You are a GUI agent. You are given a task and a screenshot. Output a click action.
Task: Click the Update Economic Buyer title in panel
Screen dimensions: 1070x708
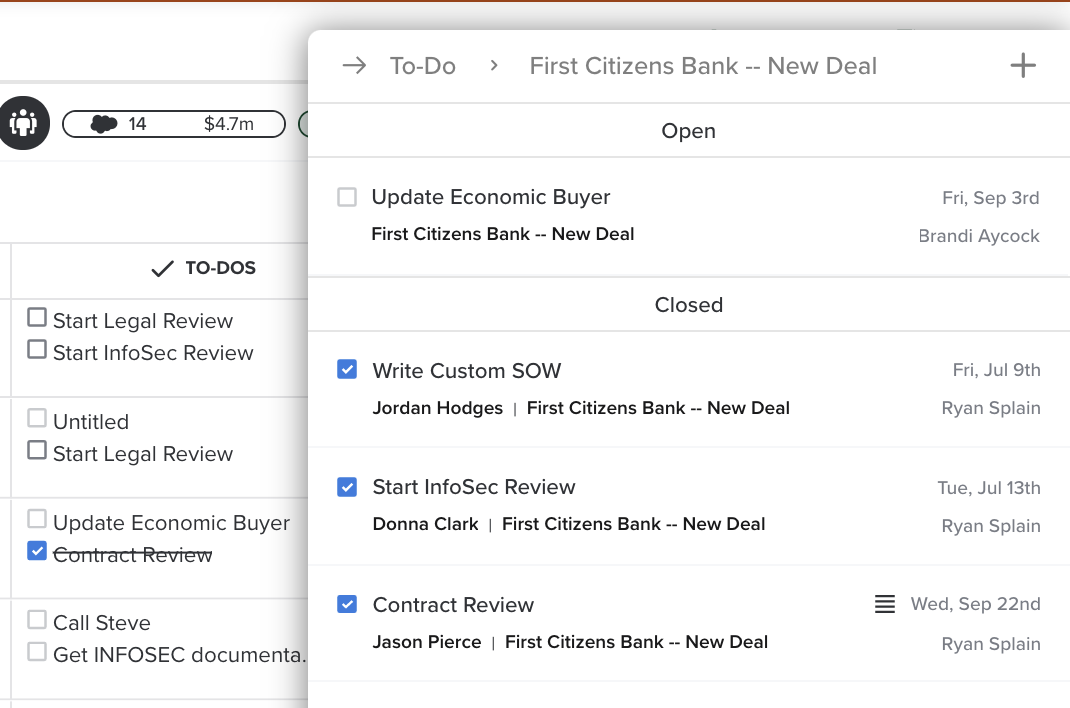pos(491,196)
